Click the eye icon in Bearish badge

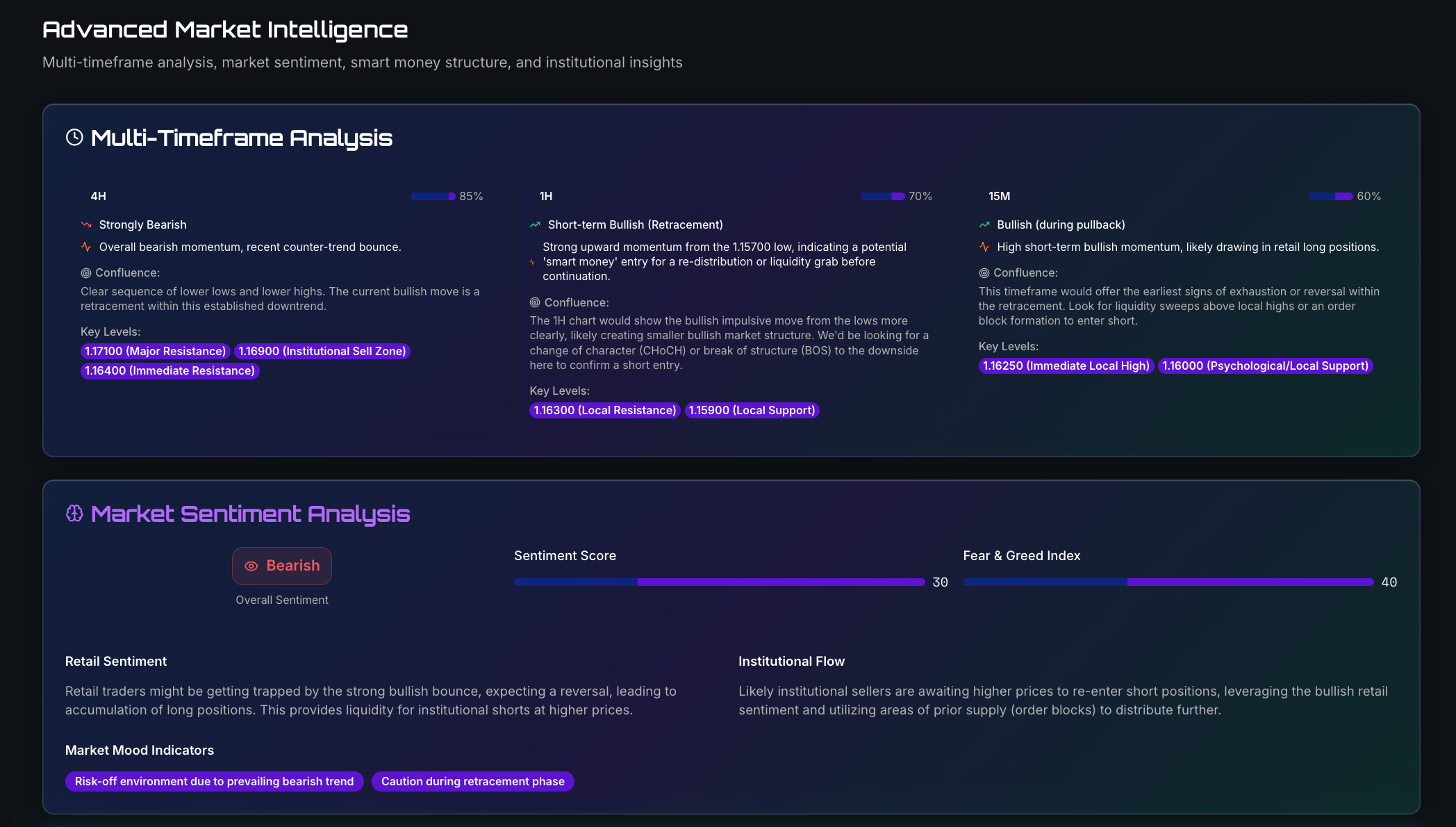251,566
